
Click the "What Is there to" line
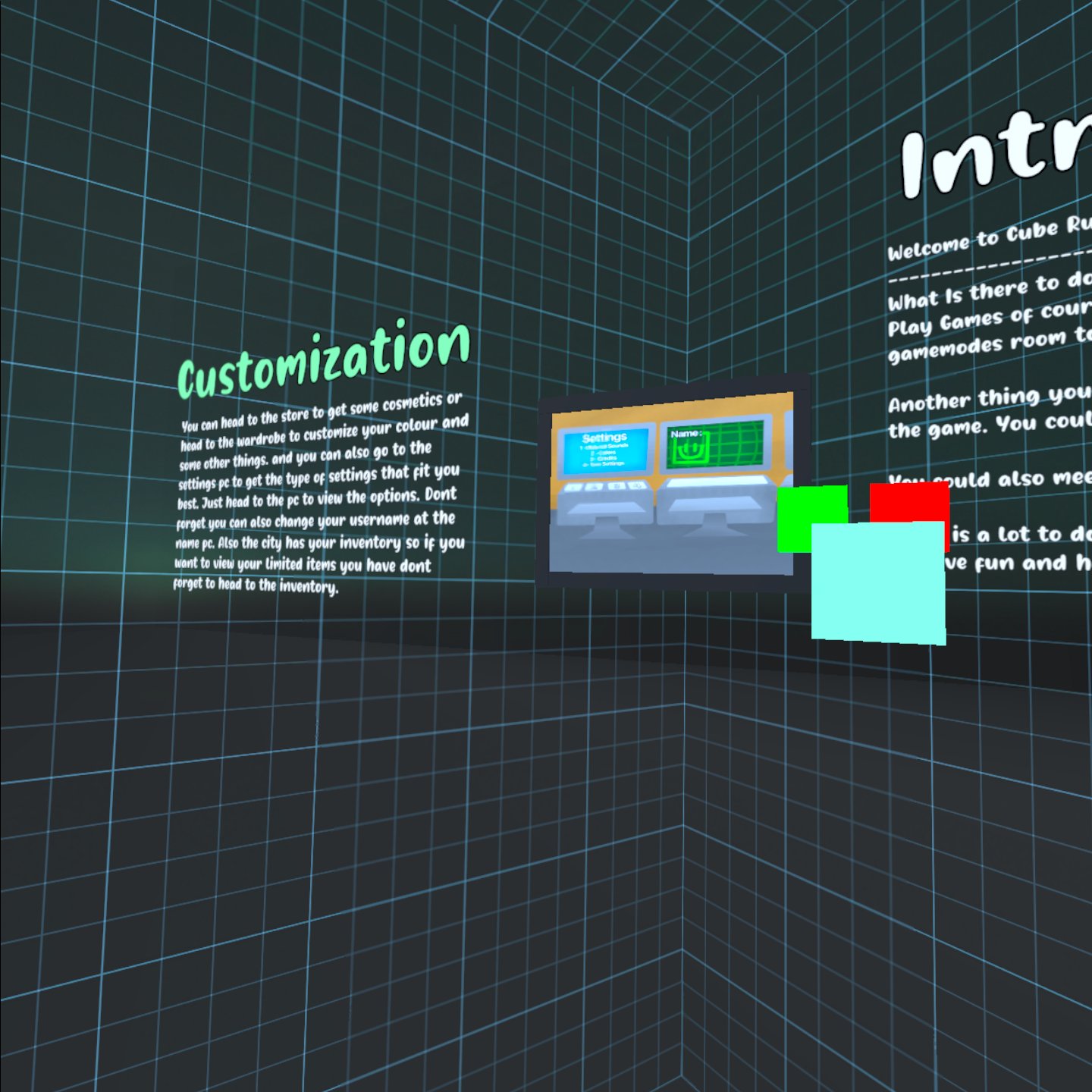click(990, 292)
